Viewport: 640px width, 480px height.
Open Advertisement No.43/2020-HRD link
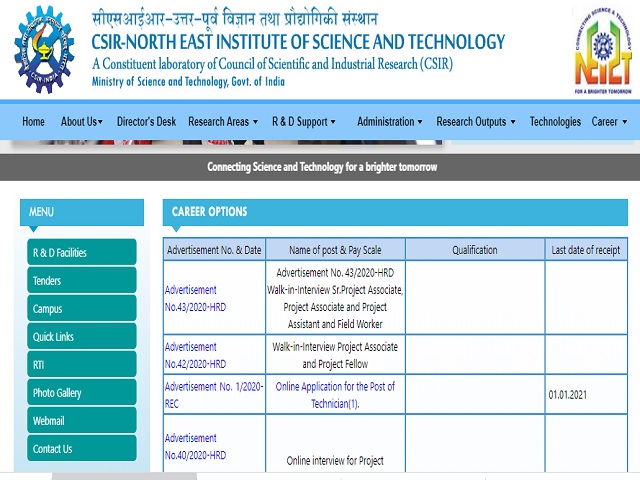pyautogui.click(x=196, y=298)
